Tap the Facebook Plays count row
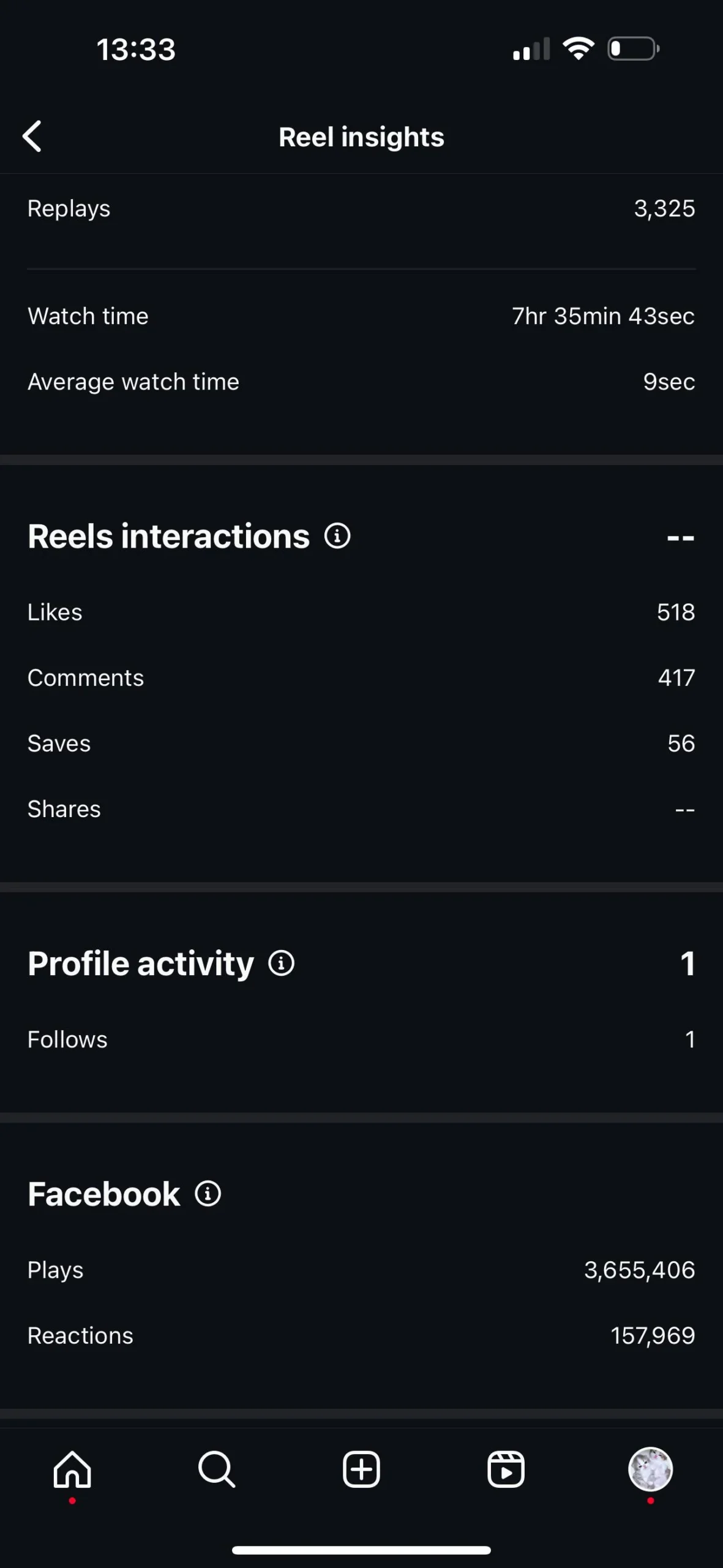Image resolution: width=723 pixels, height=1568 pixels. [361, 1270]
